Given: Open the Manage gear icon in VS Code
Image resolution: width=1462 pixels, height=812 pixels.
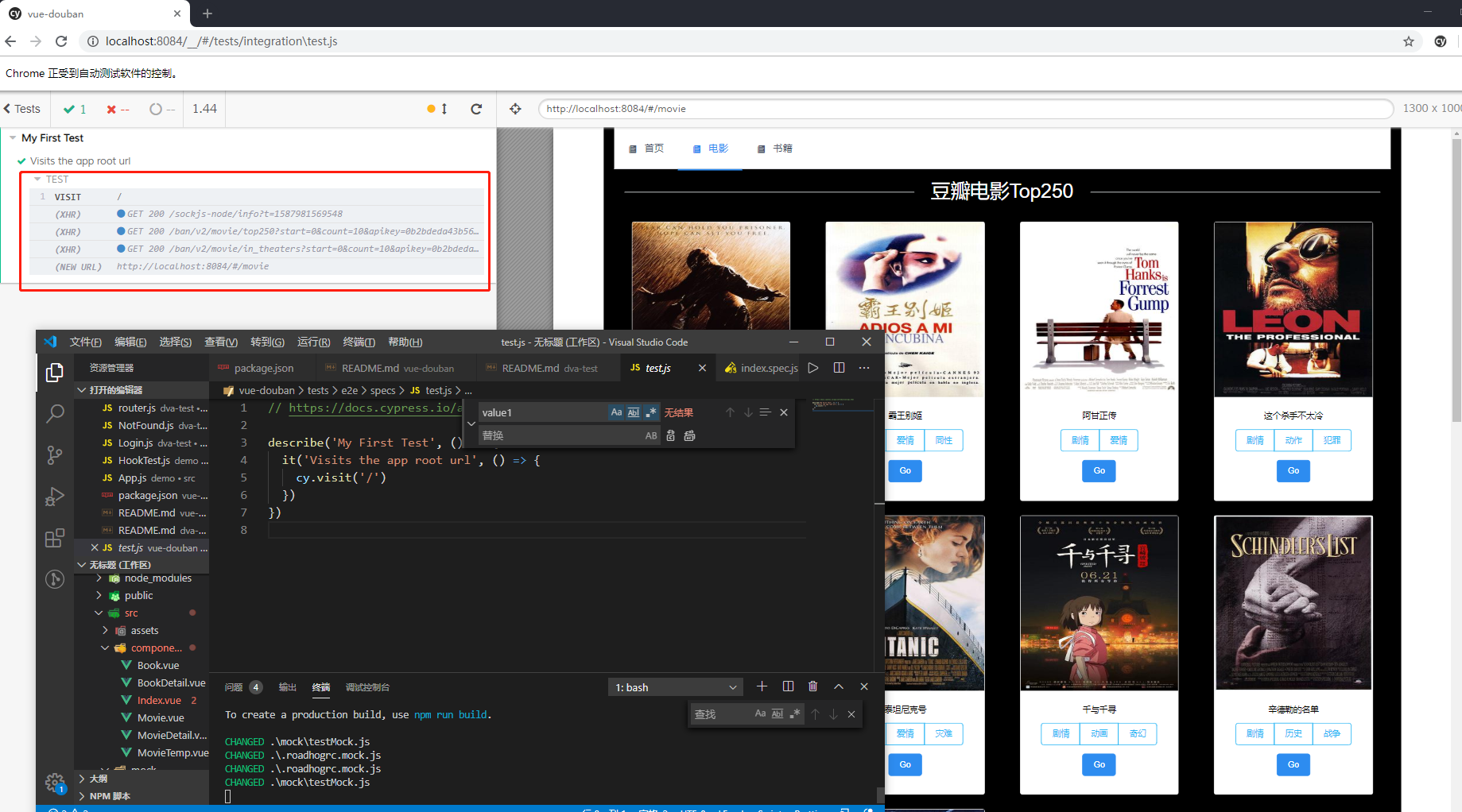Looking at the screenshot, I should 54,783.
